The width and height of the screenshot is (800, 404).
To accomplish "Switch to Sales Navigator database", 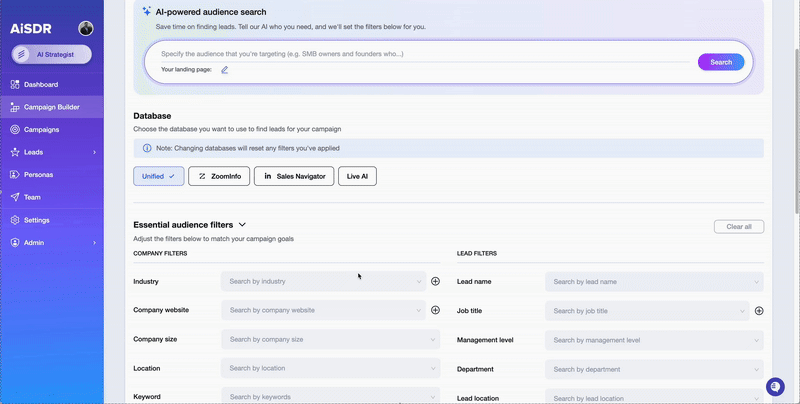I will [294, 176].
